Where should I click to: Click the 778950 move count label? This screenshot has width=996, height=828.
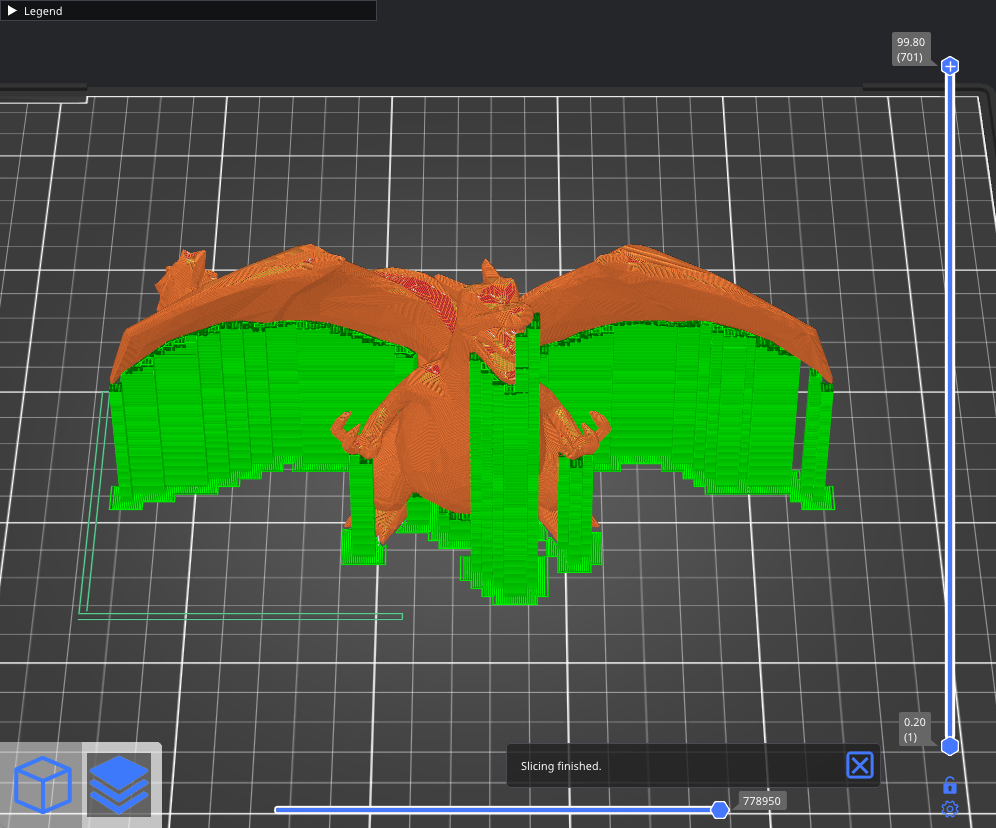coord(762,801)
